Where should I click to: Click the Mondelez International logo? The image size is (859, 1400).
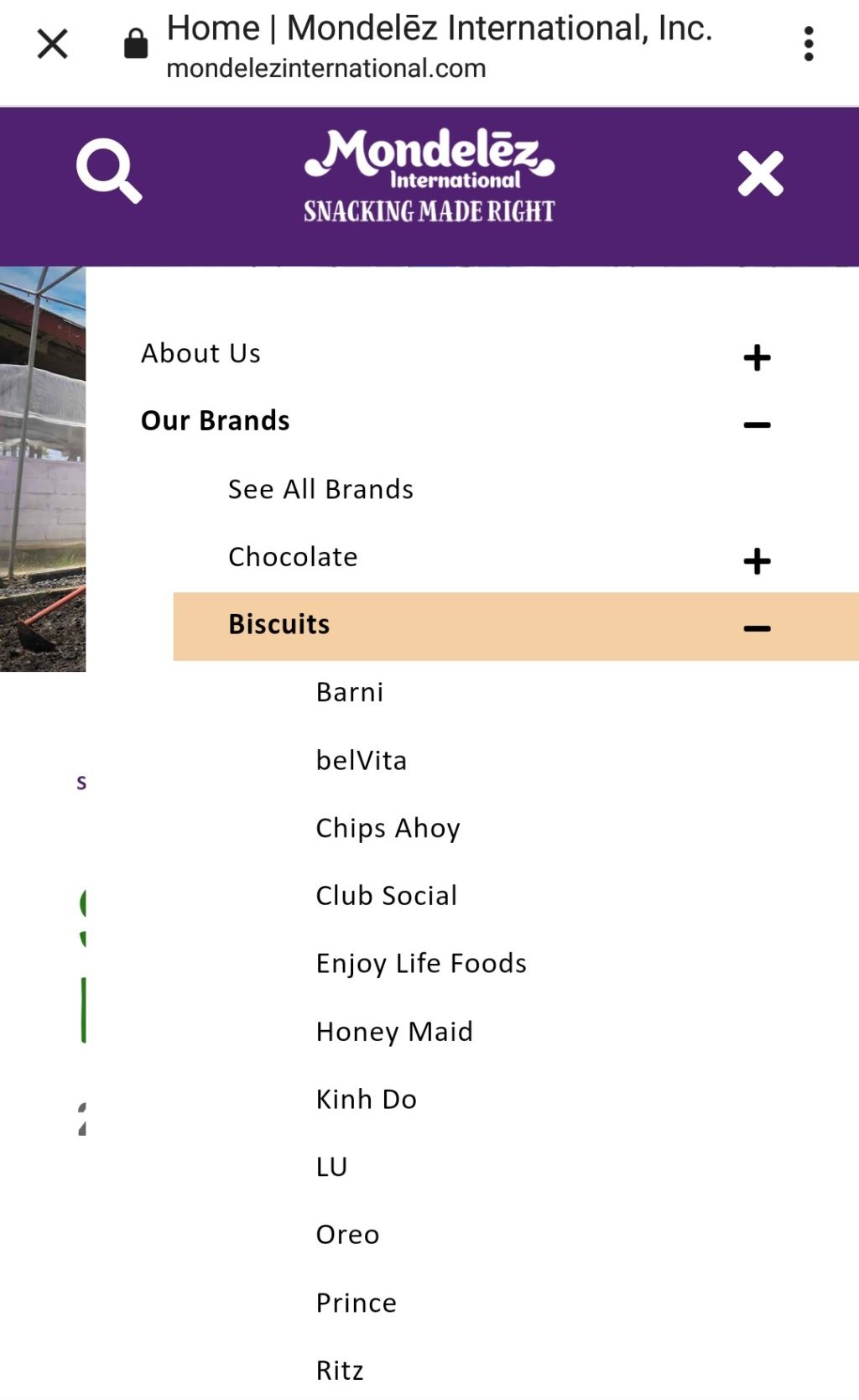tap(429, 176)
